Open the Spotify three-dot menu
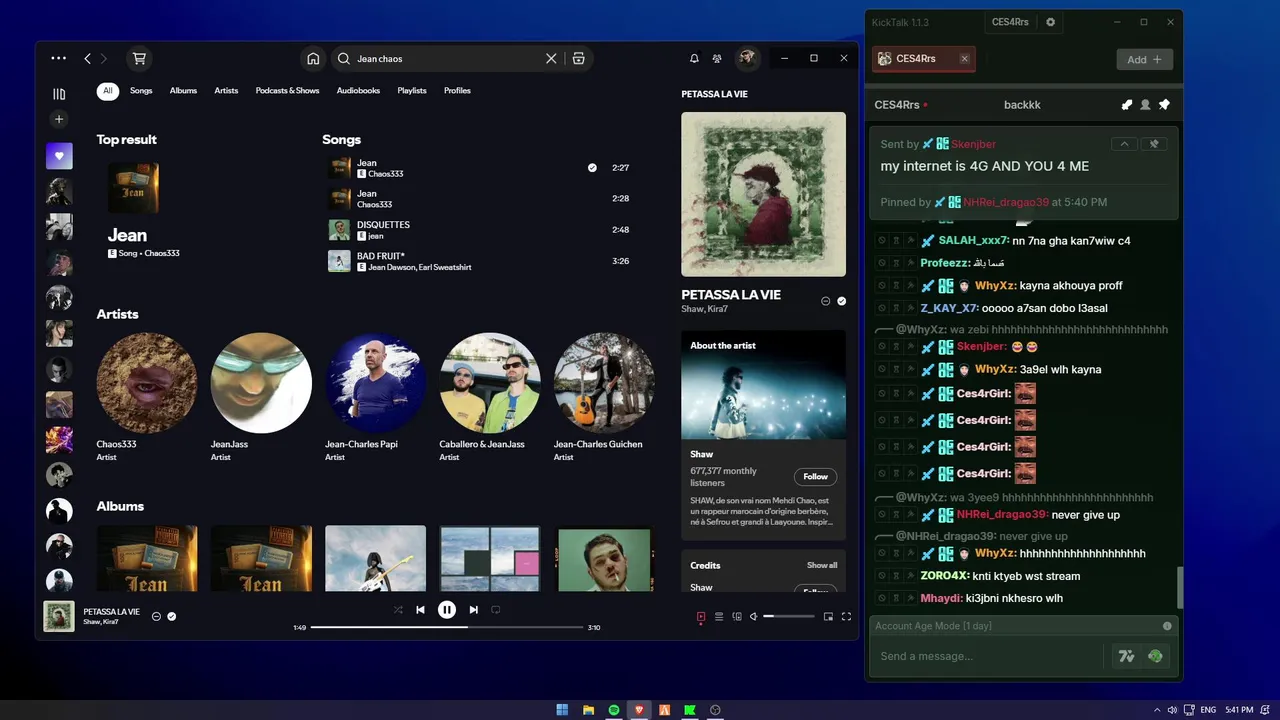The width and height of the screenshot is (1280, 720). click(x=59, y=58)
